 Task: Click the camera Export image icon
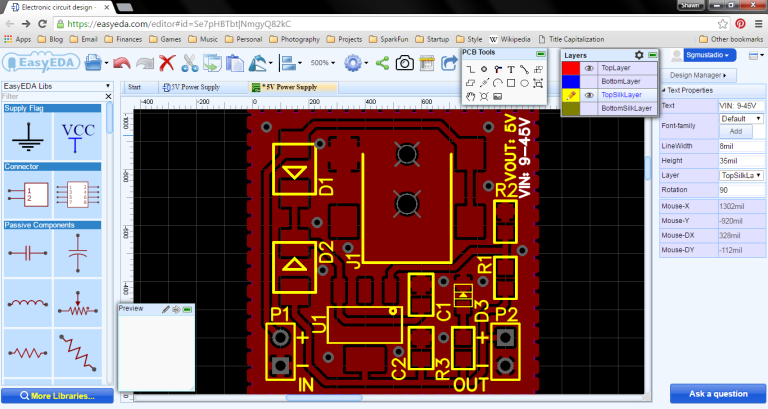(405, 63)
